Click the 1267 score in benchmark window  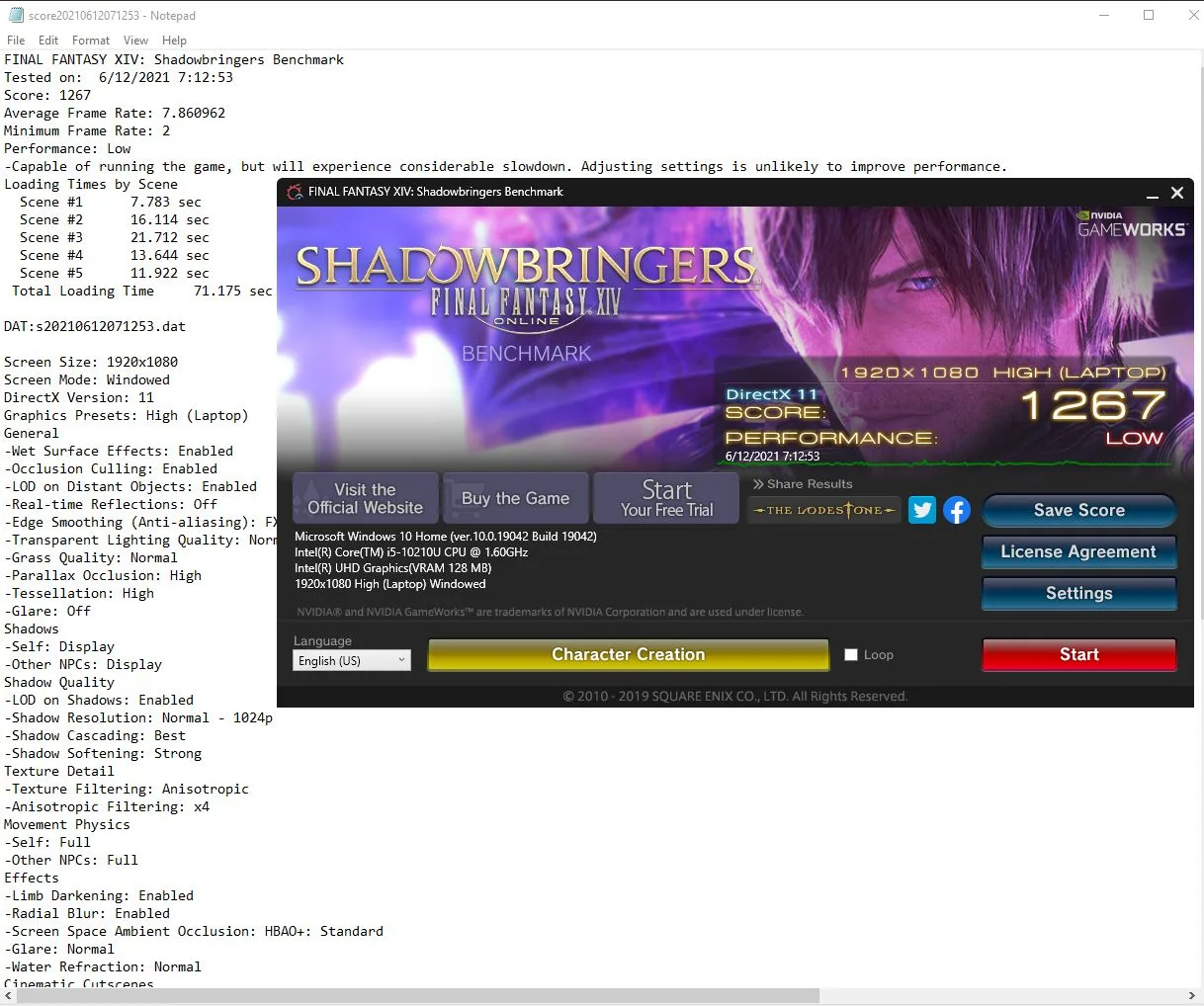pyautogui.click(x=1093, y=405)
